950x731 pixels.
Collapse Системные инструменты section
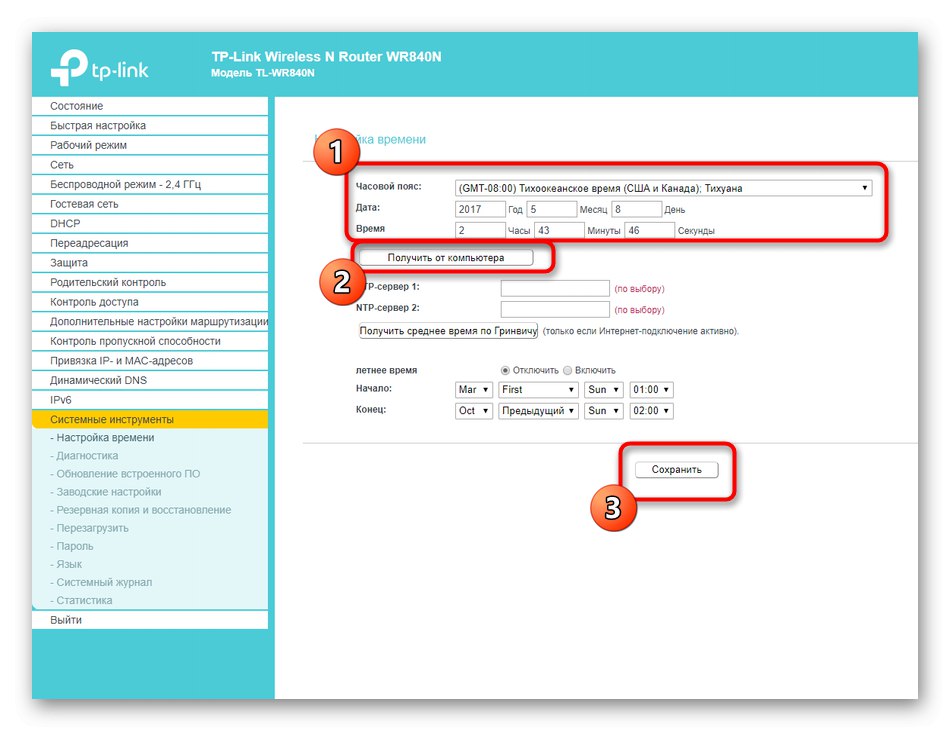click(150, 419)
